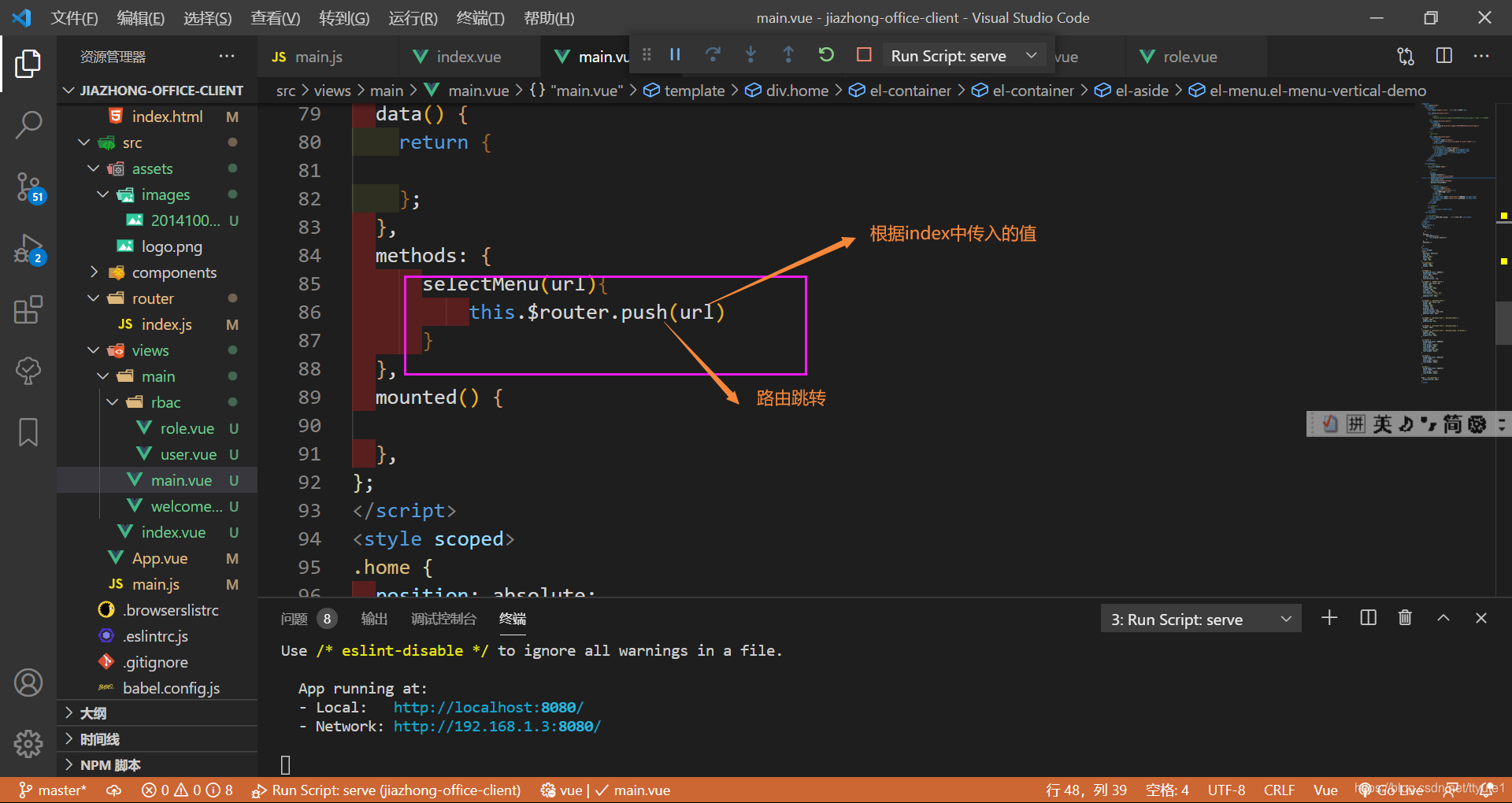Image resolution: width=1512 pixels, height=803 pixels.
Task: Open Local localhost:8080 link
Action: coord(488,708)
